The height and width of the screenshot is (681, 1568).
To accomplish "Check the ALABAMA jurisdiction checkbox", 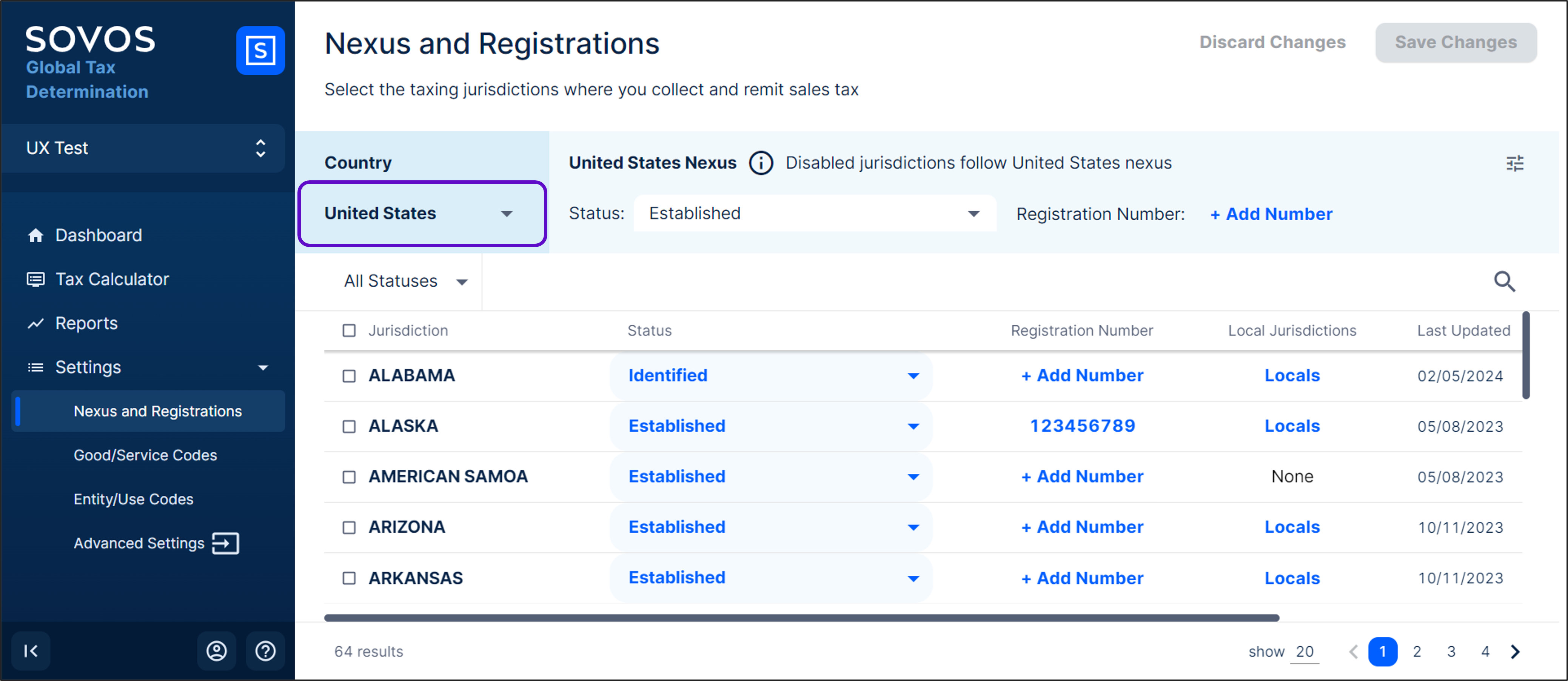I will [349, 376].
